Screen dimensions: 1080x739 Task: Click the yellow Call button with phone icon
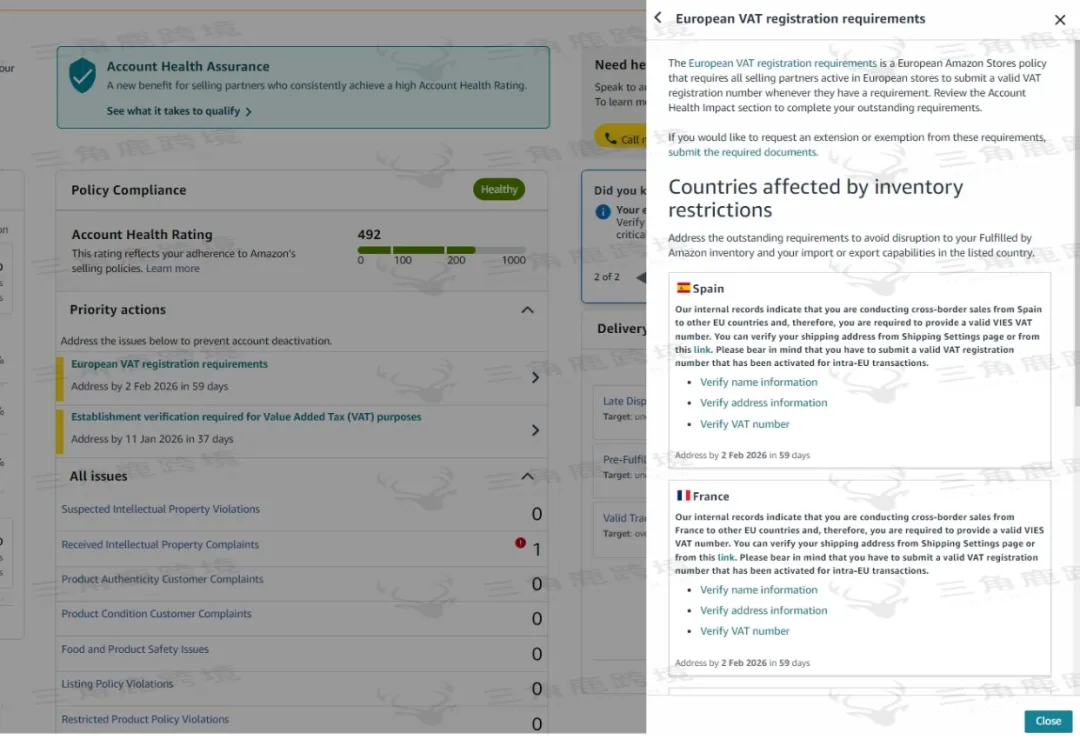621,138
